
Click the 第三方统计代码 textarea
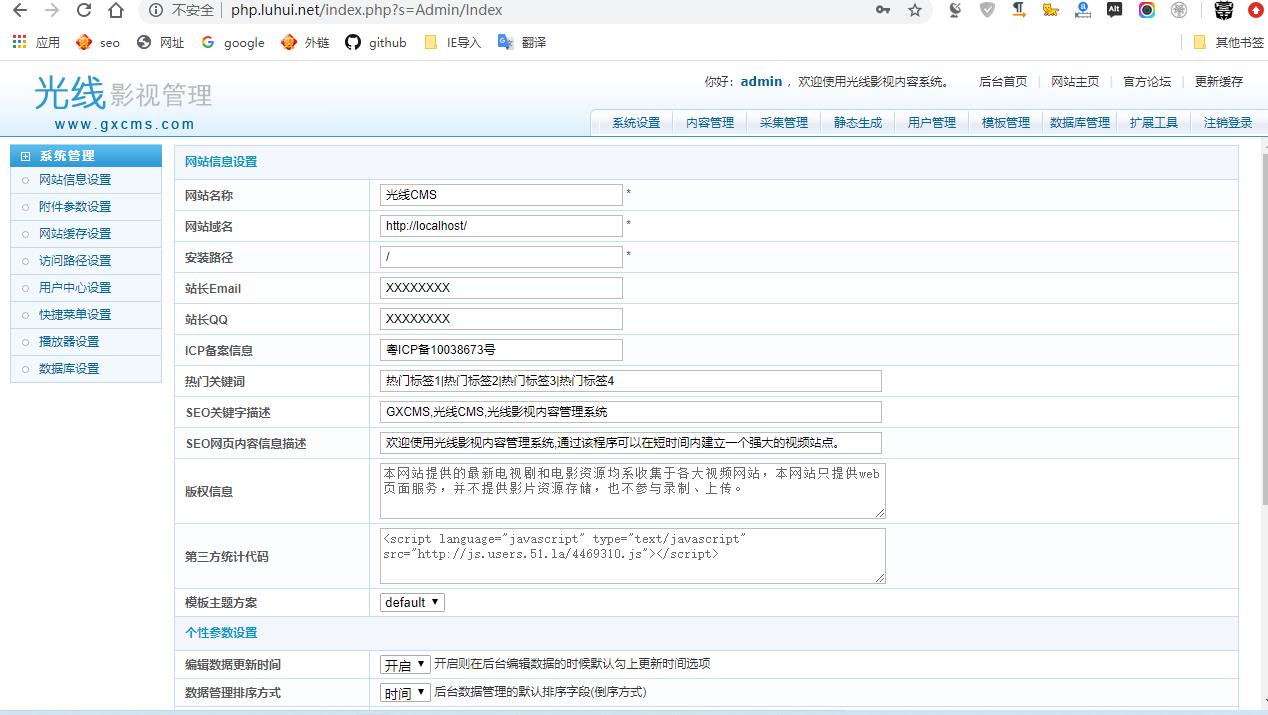click(x=633, y=556)
